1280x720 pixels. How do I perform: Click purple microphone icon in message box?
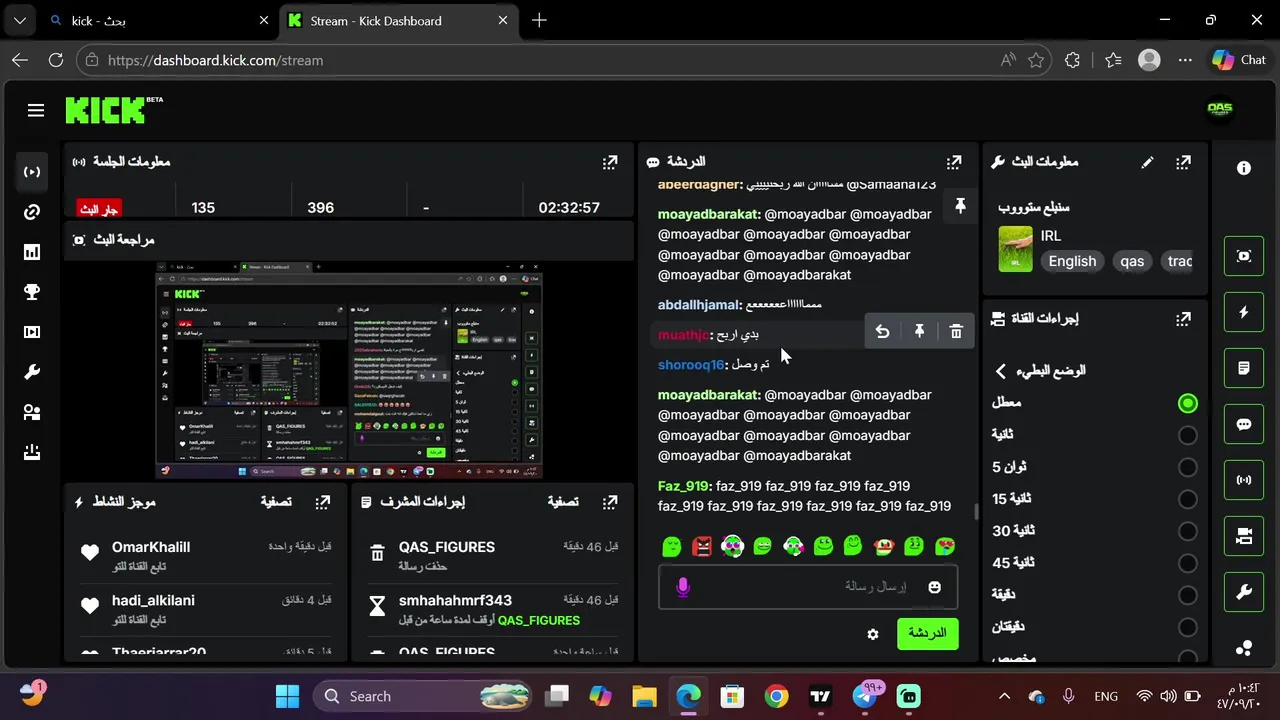(683, 587)
